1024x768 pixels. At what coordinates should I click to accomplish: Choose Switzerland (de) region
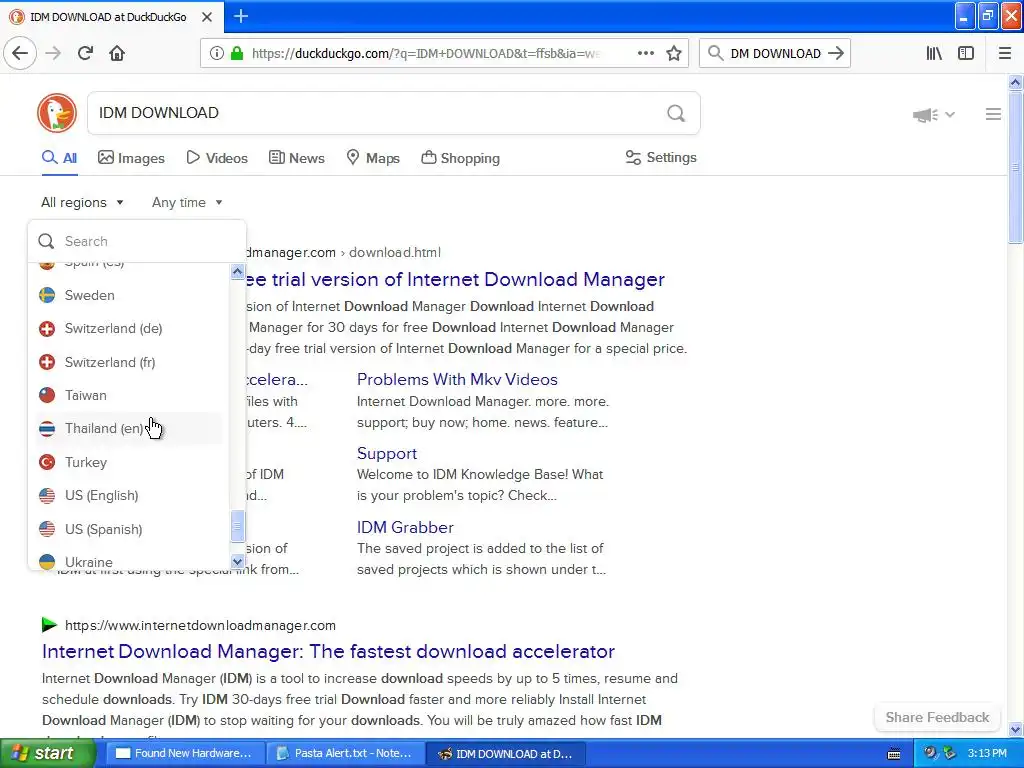129,328
